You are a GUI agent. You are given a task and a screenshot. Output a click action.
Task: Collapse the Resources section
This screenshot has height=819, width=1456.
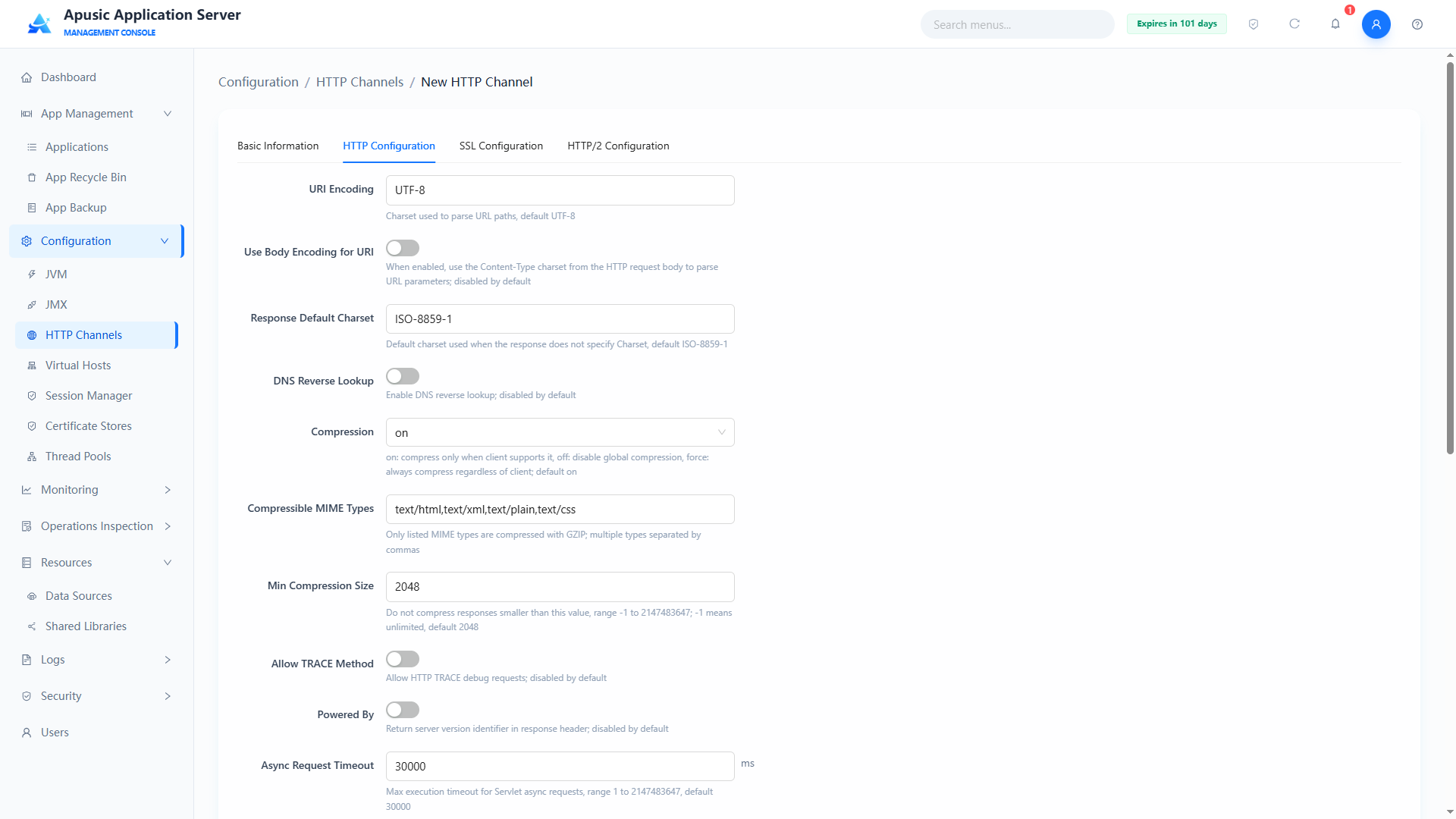tap(168, 563)
